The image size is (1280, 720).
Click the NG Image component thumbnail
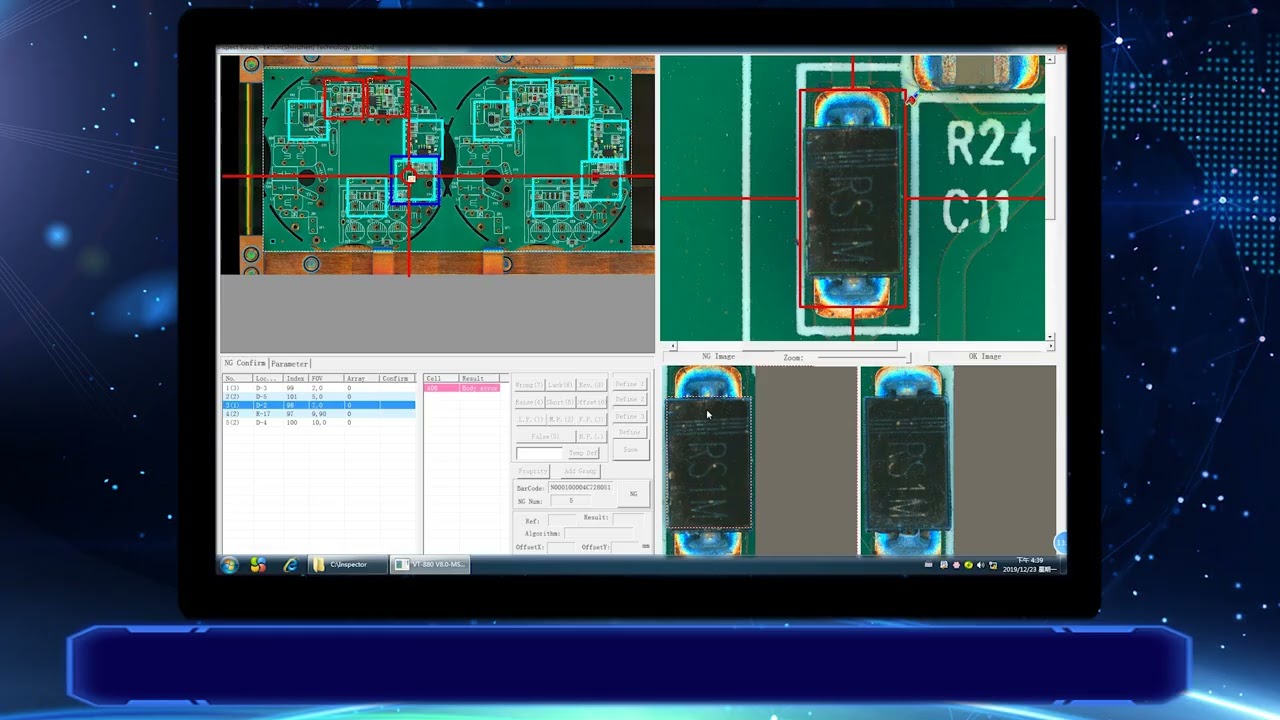point(709,460)
